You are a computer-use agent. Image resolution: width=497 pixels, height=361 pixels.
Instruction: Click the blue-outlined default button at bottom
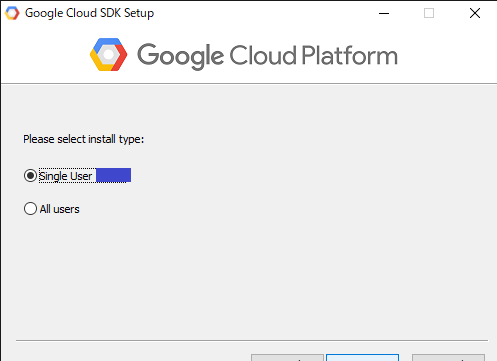(363, 358)
